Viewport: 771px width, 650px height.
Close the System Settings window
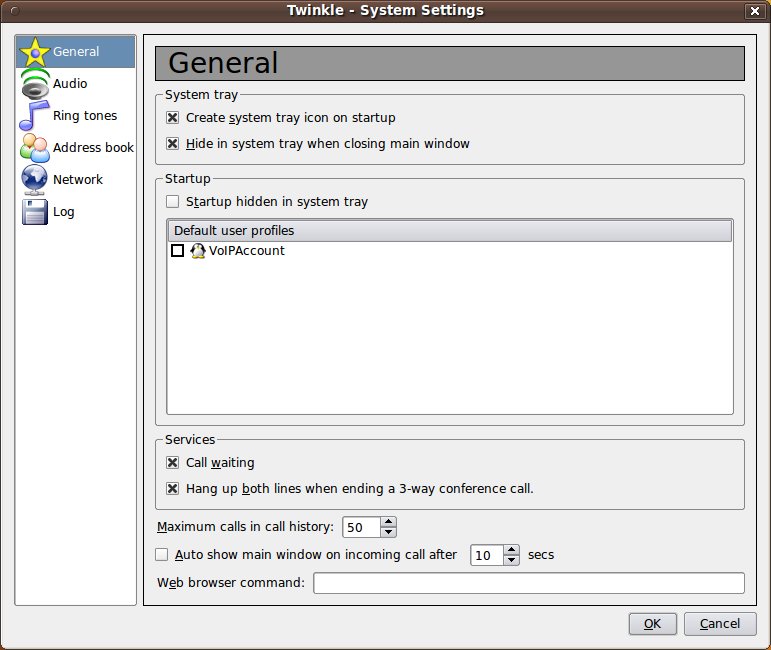pyautogui.click(x=753, y=11)
